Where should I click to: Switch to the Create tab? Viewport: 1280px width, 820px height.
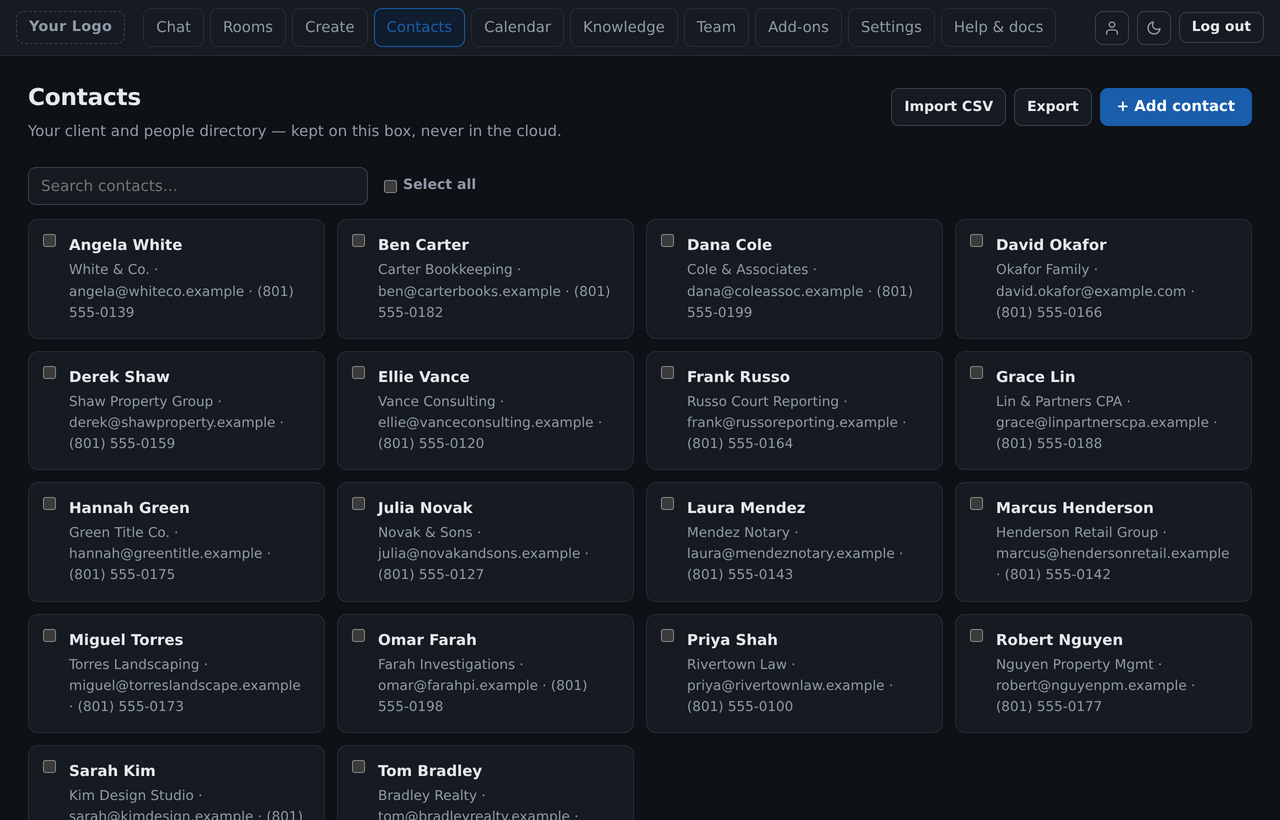click(330, 27)
